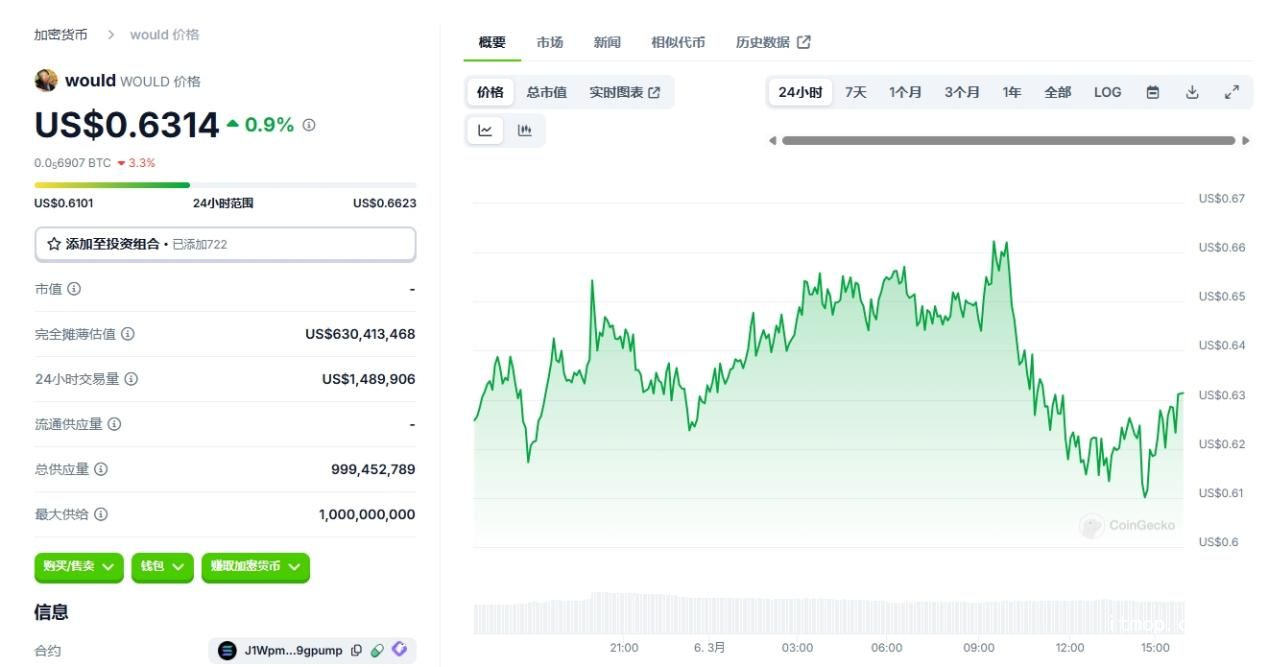The height and width of the screenshot is (667, 1268).
Task: Select the 24小时 time range
Action: tap(800, 92)
